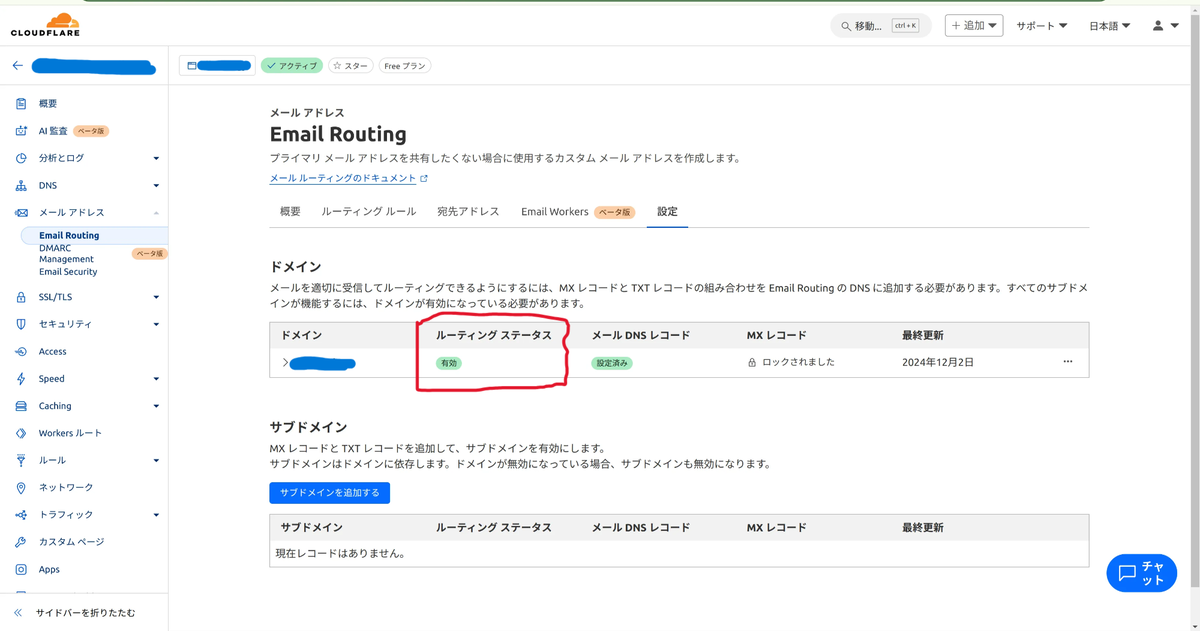Image resolution: width=1200 pixels, height=631 pixels.
Task: Click the Cloudflare logo
Action: (x=45, y=25)
